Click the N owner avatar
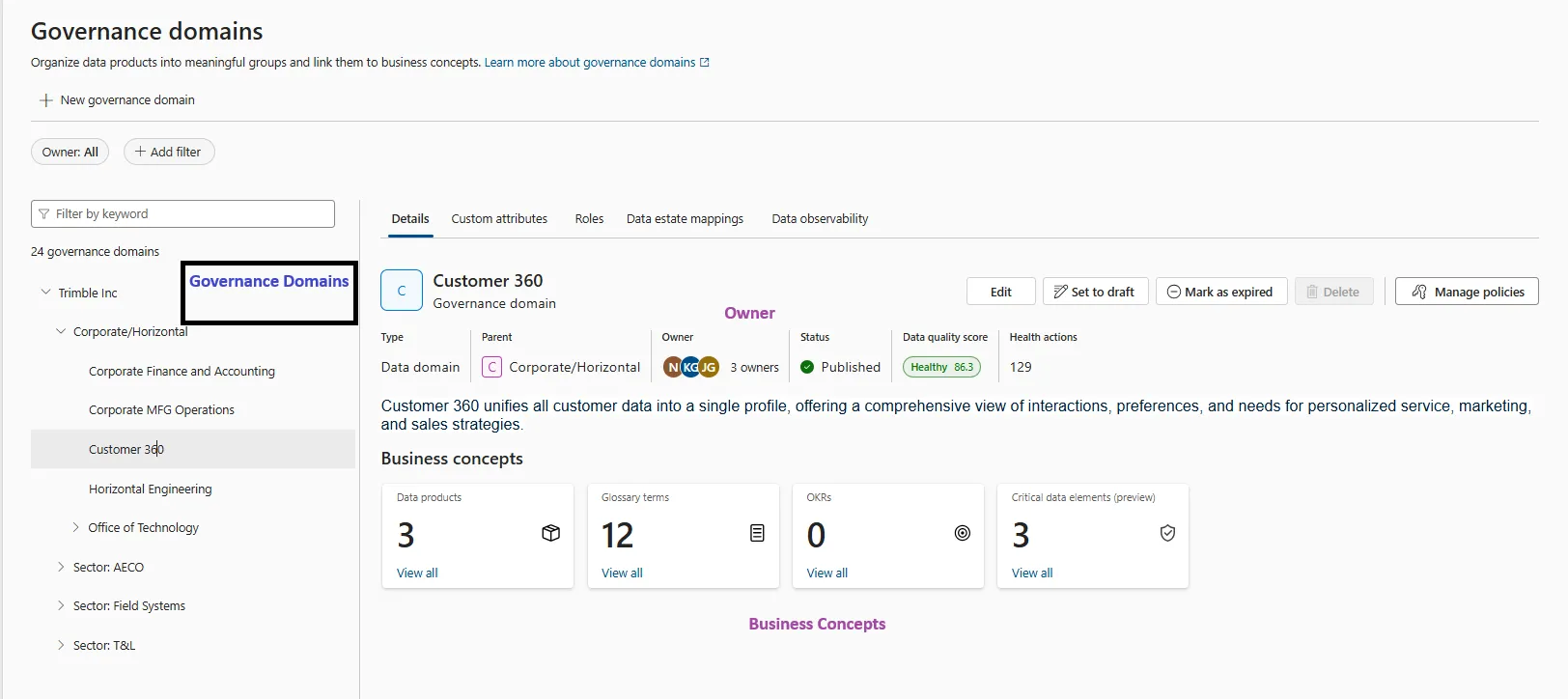The height and width of the screenshot is (699, 1568). (x=673, y=367)
